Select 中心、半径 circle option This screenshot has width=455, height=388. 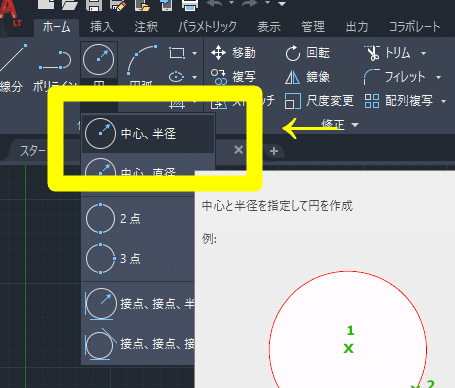click(x=148, y=134)
